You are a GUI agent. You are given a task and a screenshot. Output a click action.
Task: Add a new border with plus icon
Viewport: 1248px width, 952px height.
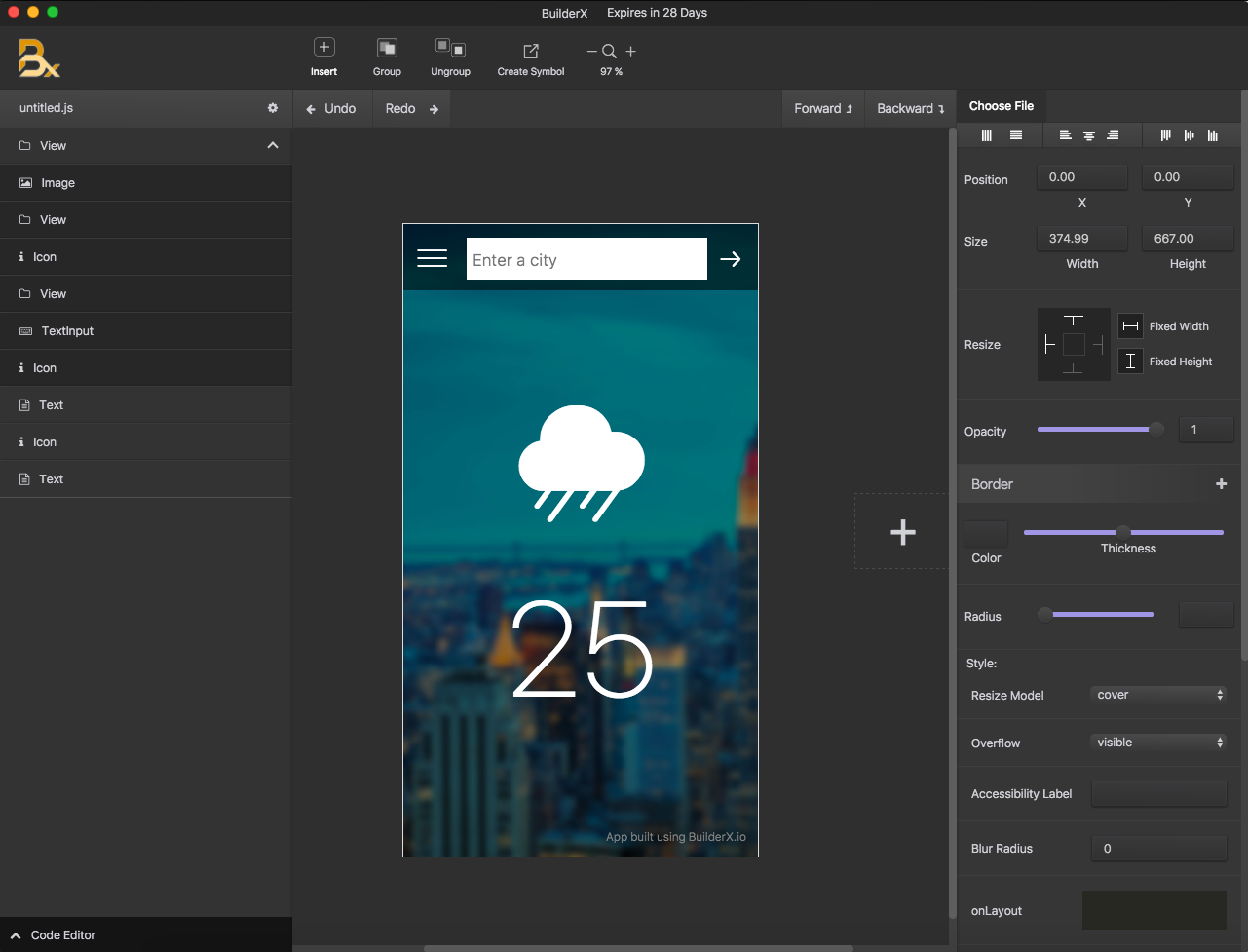coord(1221,484)
